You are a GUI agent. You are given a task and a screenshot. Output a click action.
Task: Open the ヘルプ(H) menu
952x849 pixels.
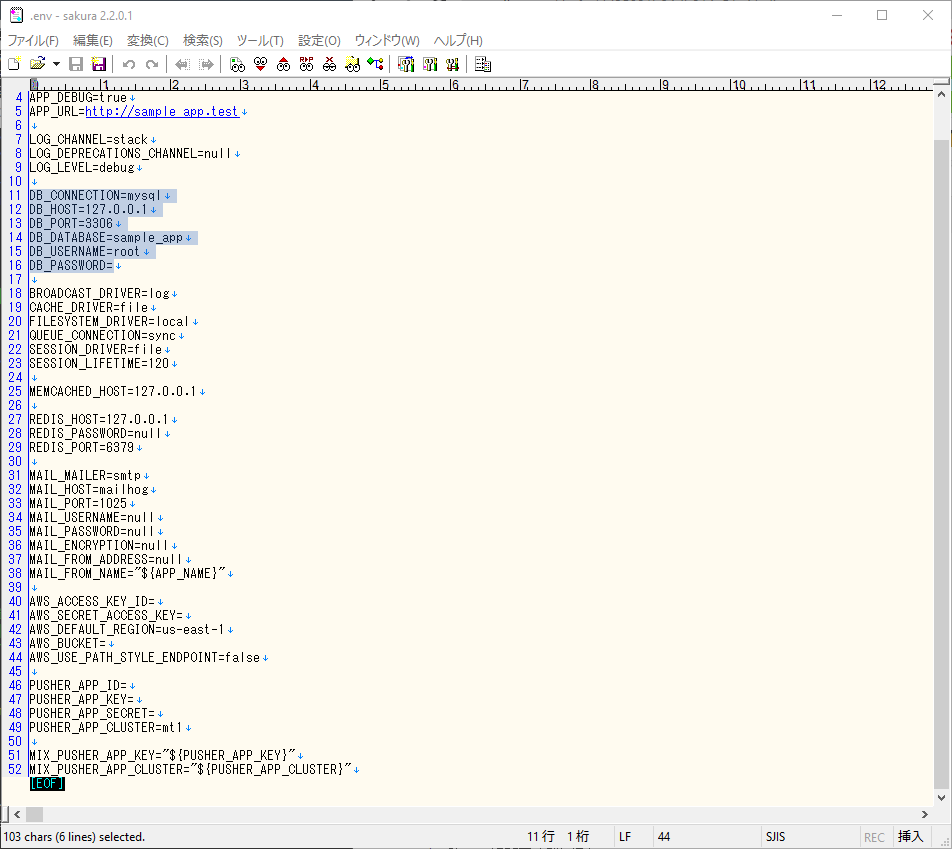pos(458,40)
